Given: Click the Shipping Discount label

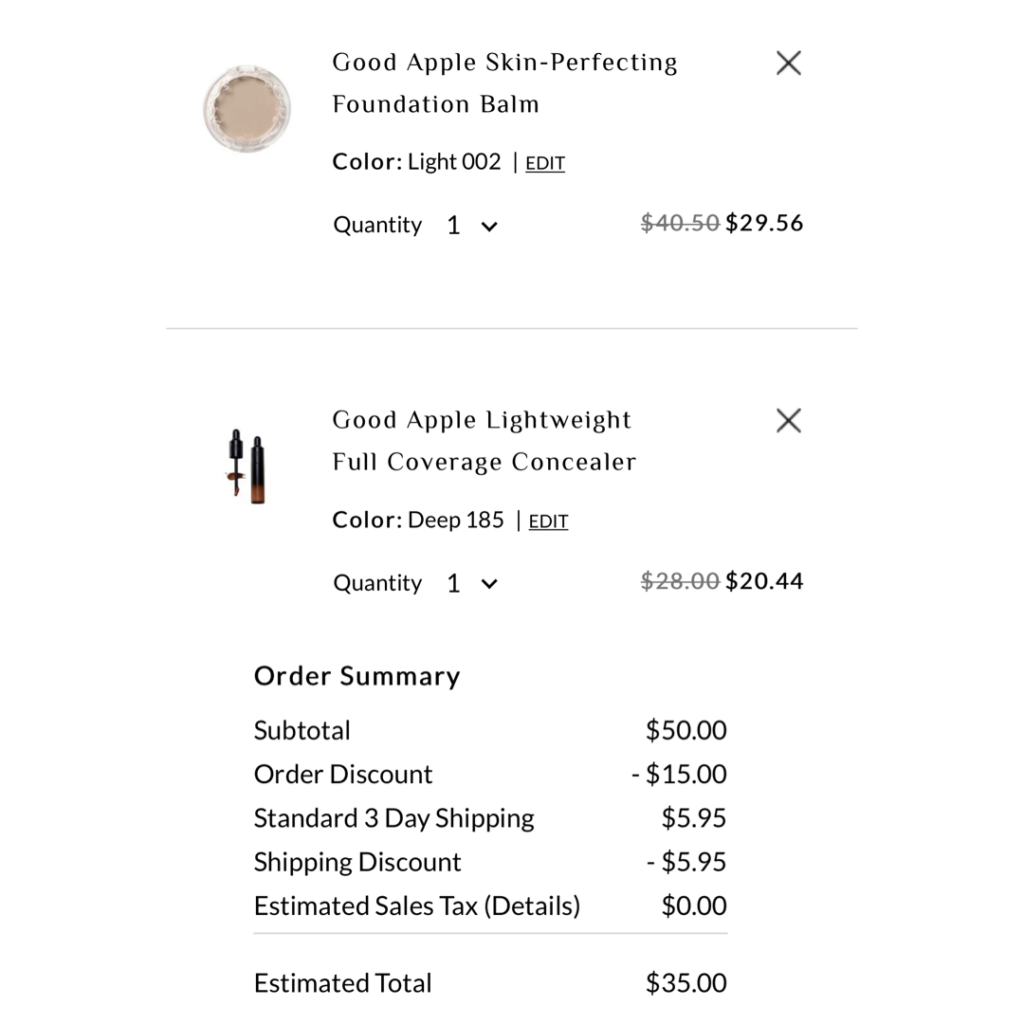Looking at the screenshot, I should click(357, 862).
